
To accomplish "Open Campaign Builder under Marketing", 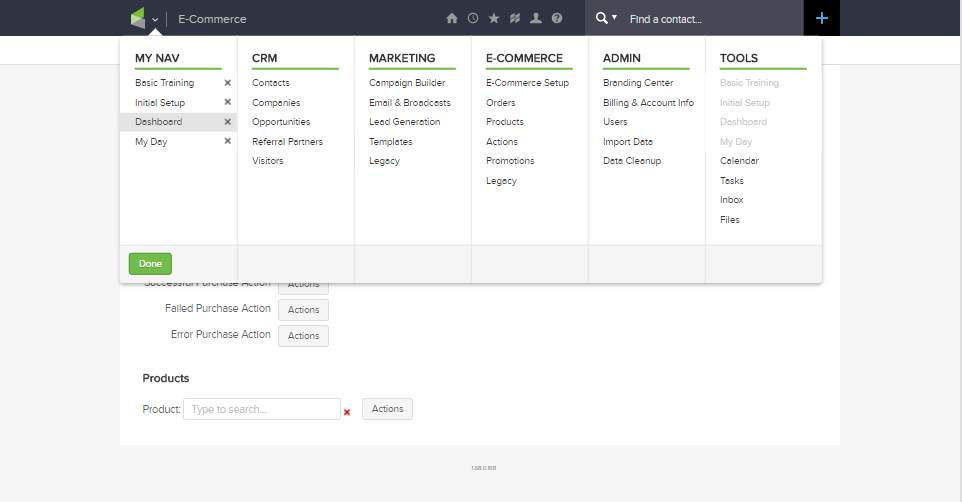I will coord(407,83).
